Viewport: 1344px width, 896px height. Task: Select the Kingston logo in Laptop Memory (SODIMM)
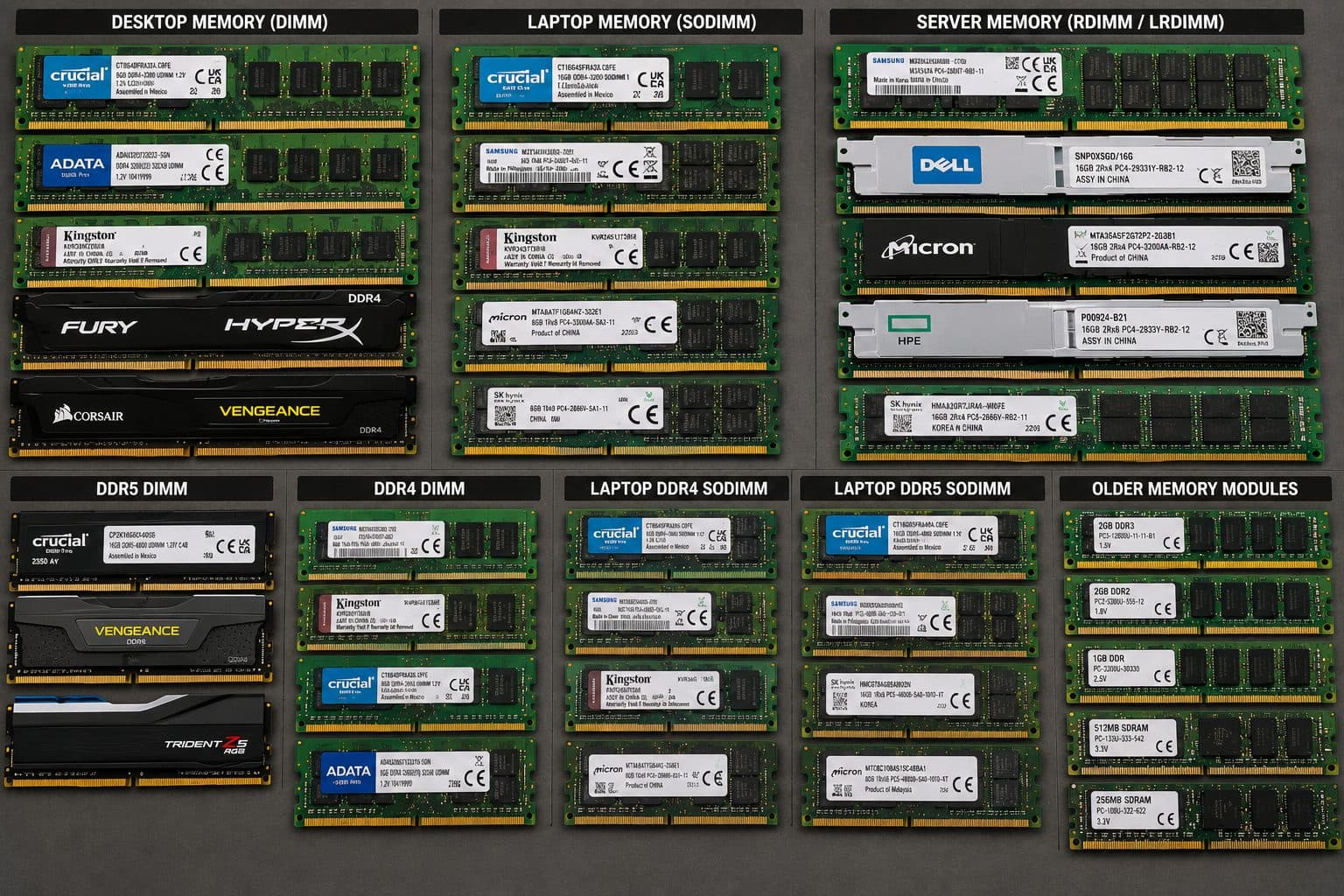528,238
